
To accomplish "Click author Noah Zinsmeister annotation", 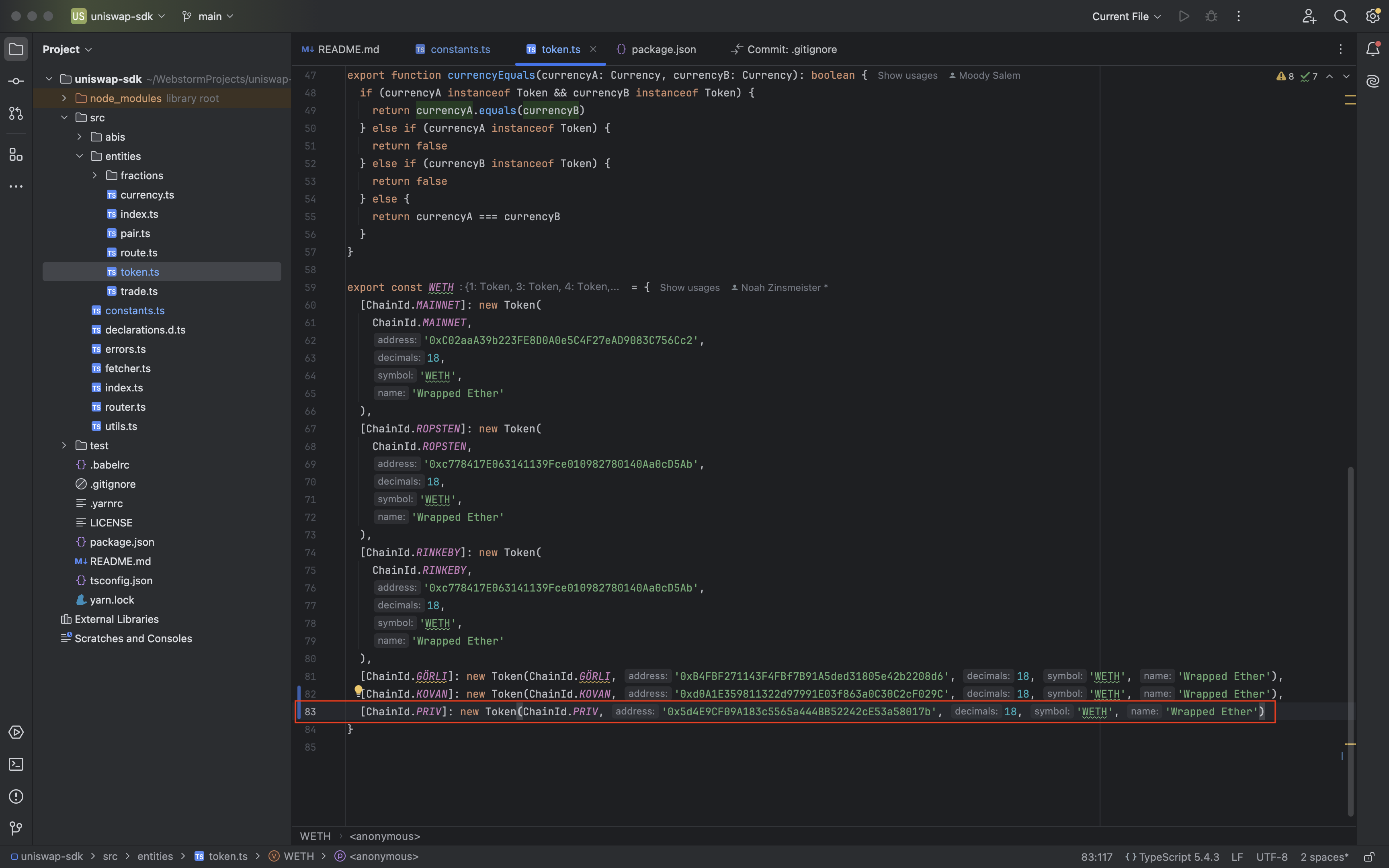I will pyautogui.click(x=779, y=288).
